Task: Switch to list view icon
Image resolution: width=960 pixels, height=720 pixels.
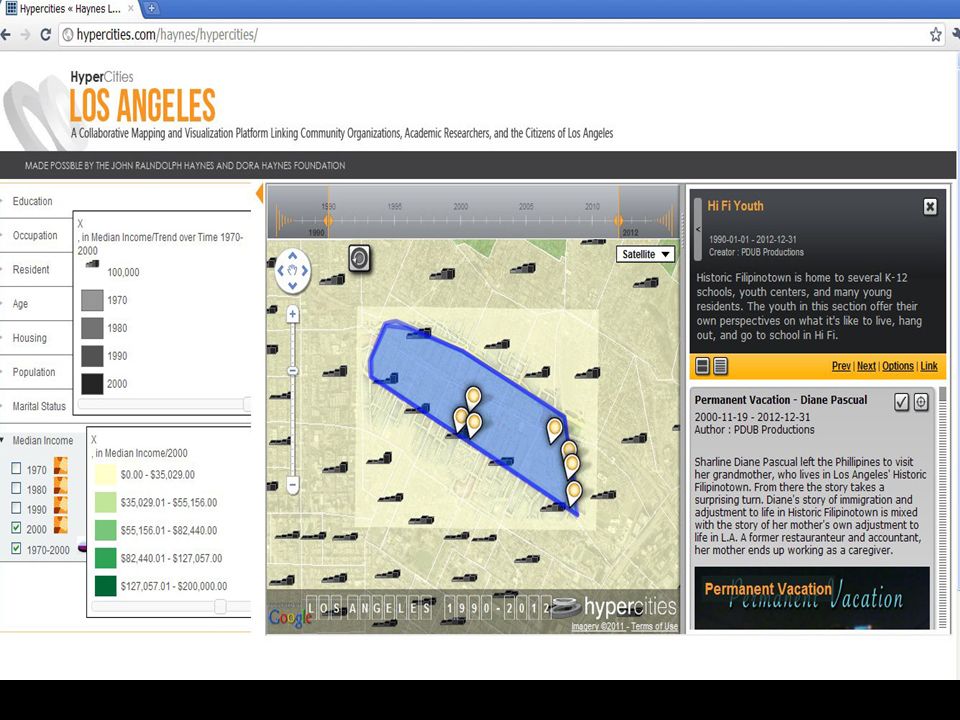Action: 721,366
